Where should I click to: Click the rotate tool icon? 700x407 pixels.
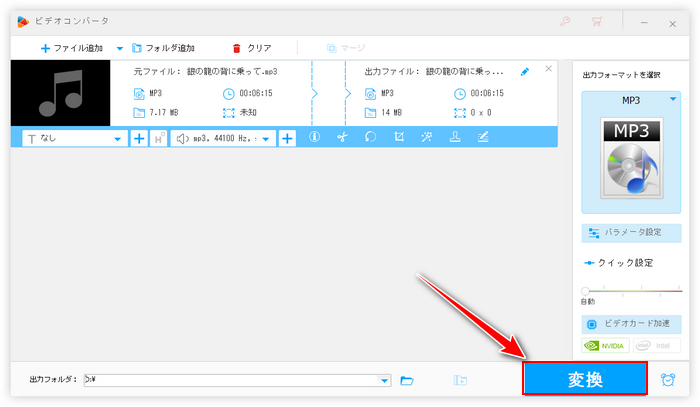370,139
